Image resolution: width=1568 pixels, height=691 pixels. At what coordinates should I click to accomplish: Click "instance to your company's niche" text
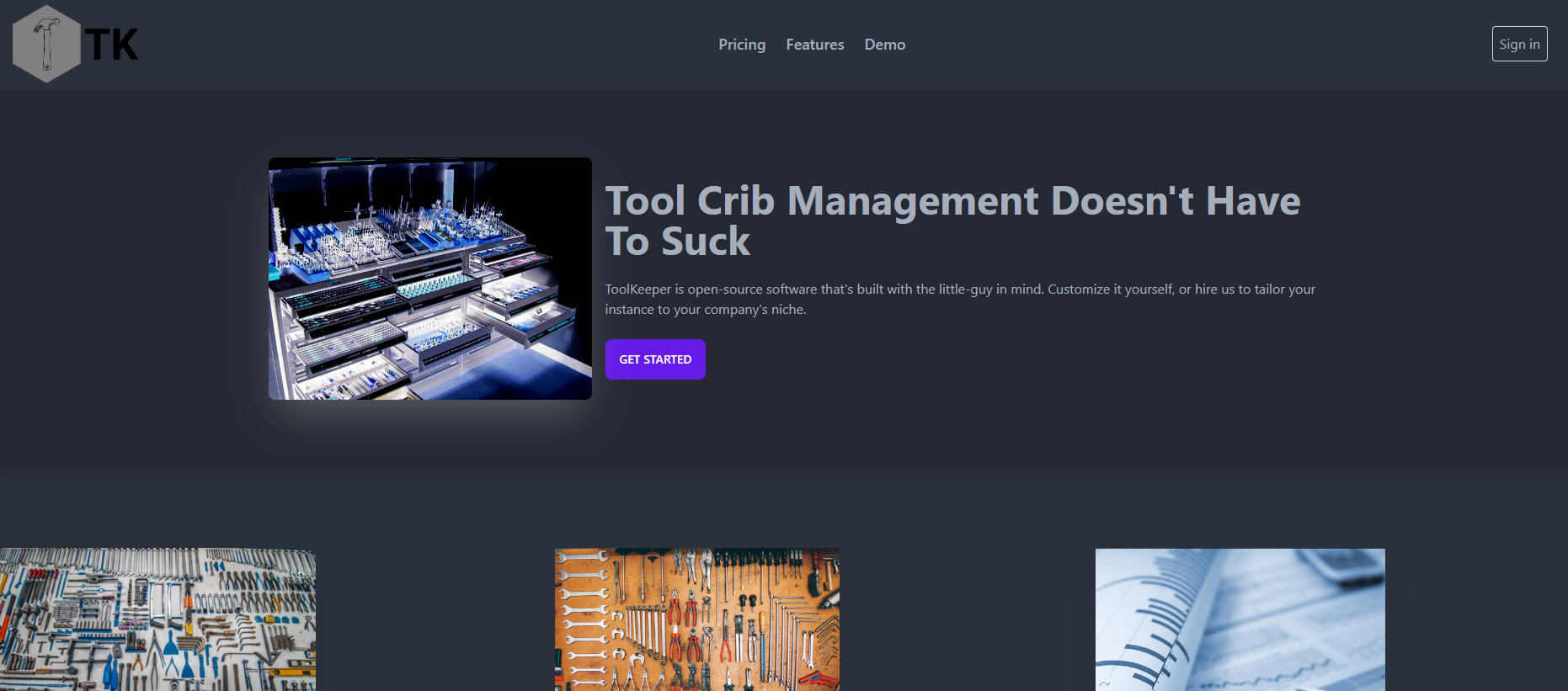[705, 310]
